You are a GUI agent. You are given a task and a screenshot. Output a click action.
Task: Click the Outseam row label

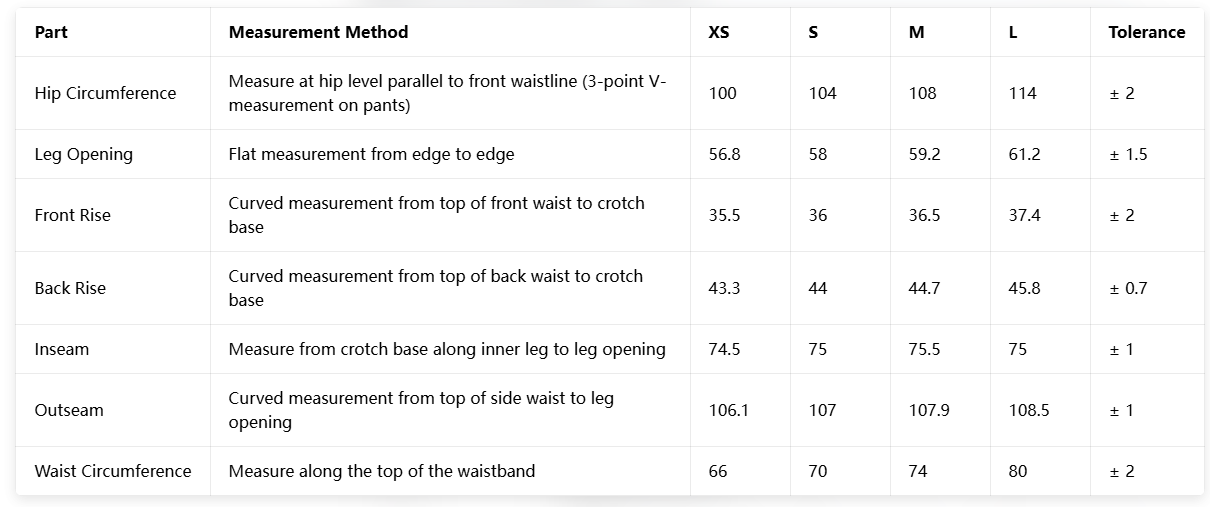69,410
